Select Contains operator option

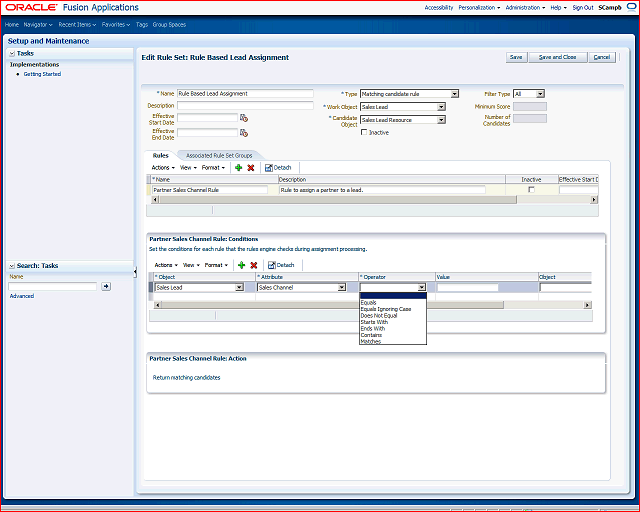pos(371,335)
